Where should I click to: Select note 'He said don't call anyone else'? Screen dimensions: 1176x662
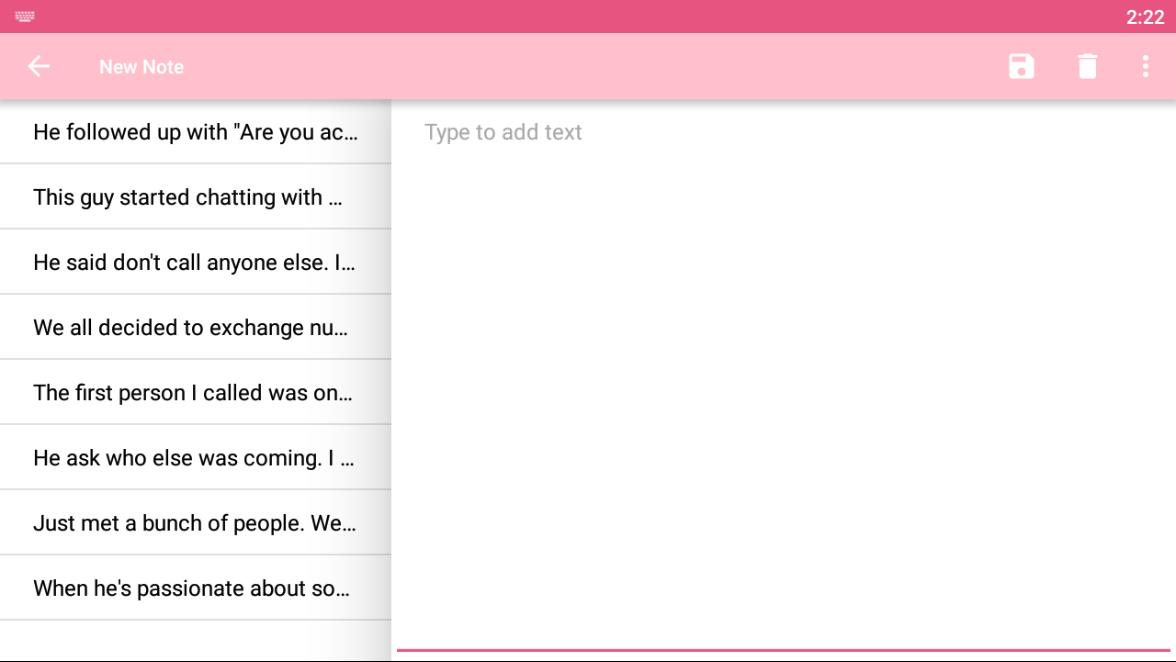(195, 262)
